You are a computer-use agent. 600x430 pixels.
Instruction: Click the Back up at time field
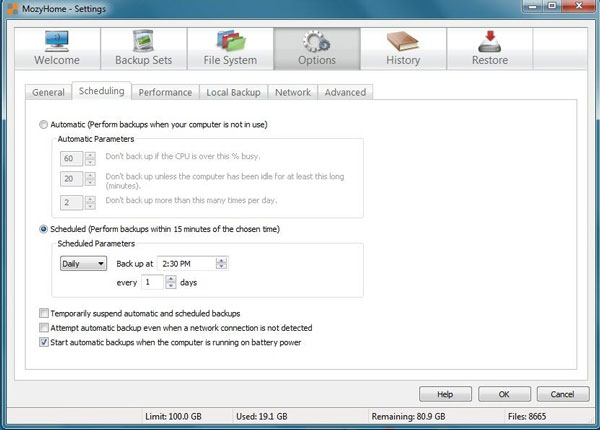186,264
